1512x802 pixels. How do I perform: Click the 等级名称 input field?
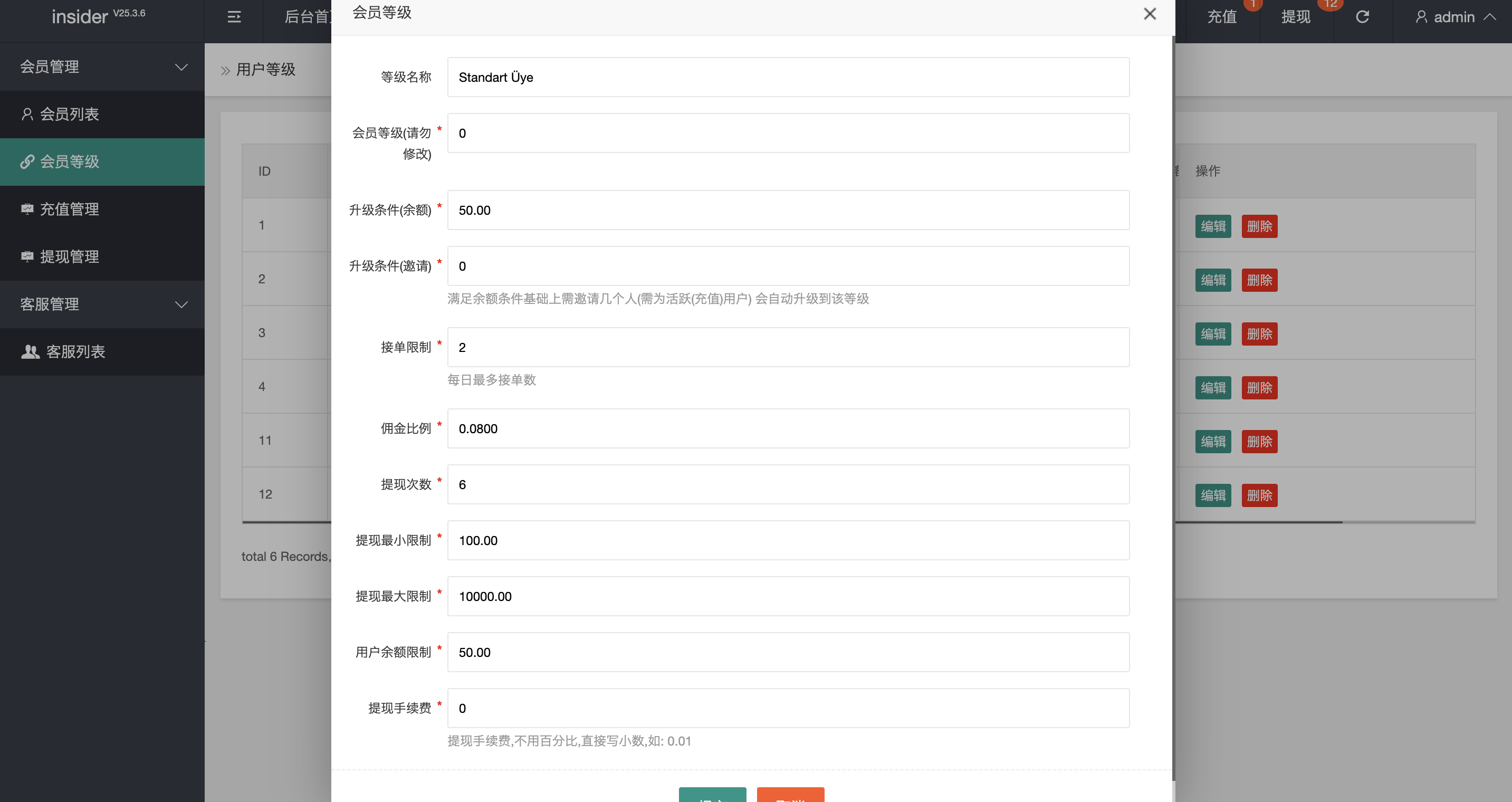click(788, 78)
